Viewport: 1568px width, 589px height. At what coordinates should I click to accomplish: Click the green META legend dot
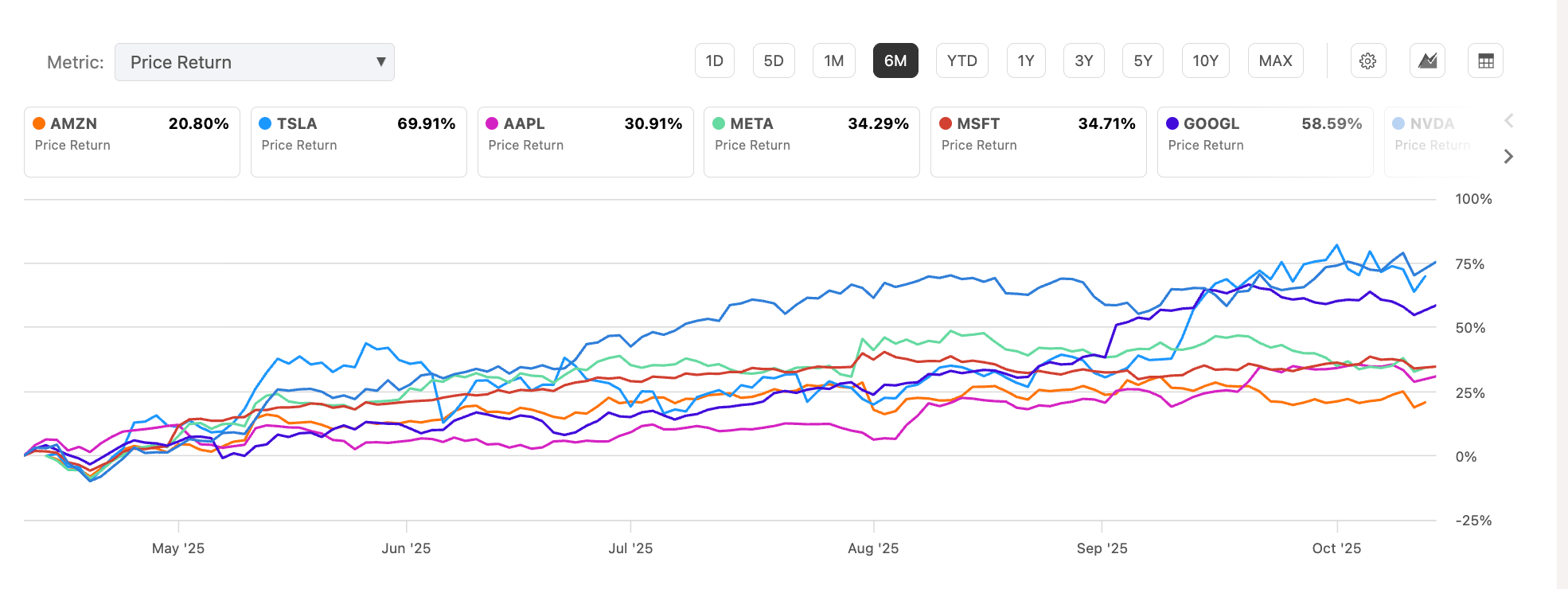(x=719, y=123)
